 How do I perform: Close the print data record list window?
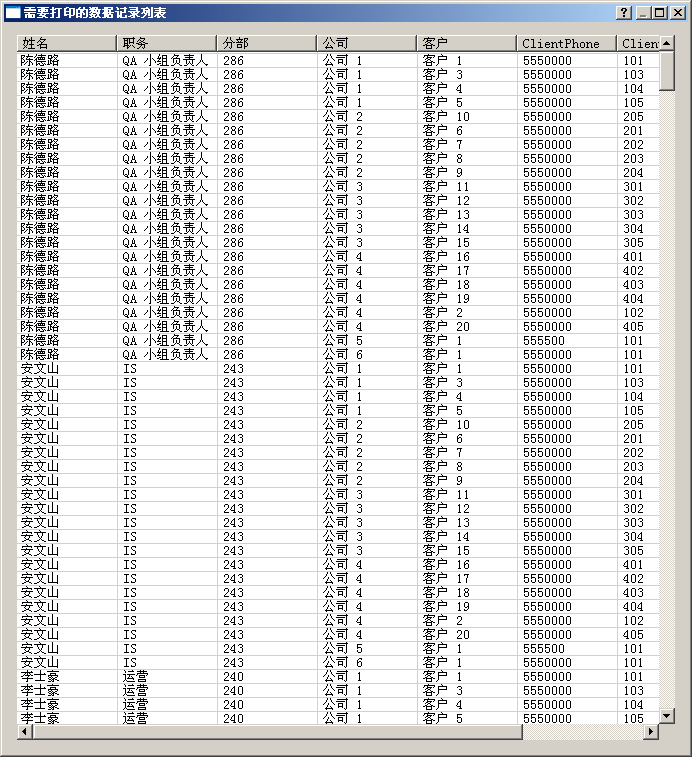coord(677,13)
